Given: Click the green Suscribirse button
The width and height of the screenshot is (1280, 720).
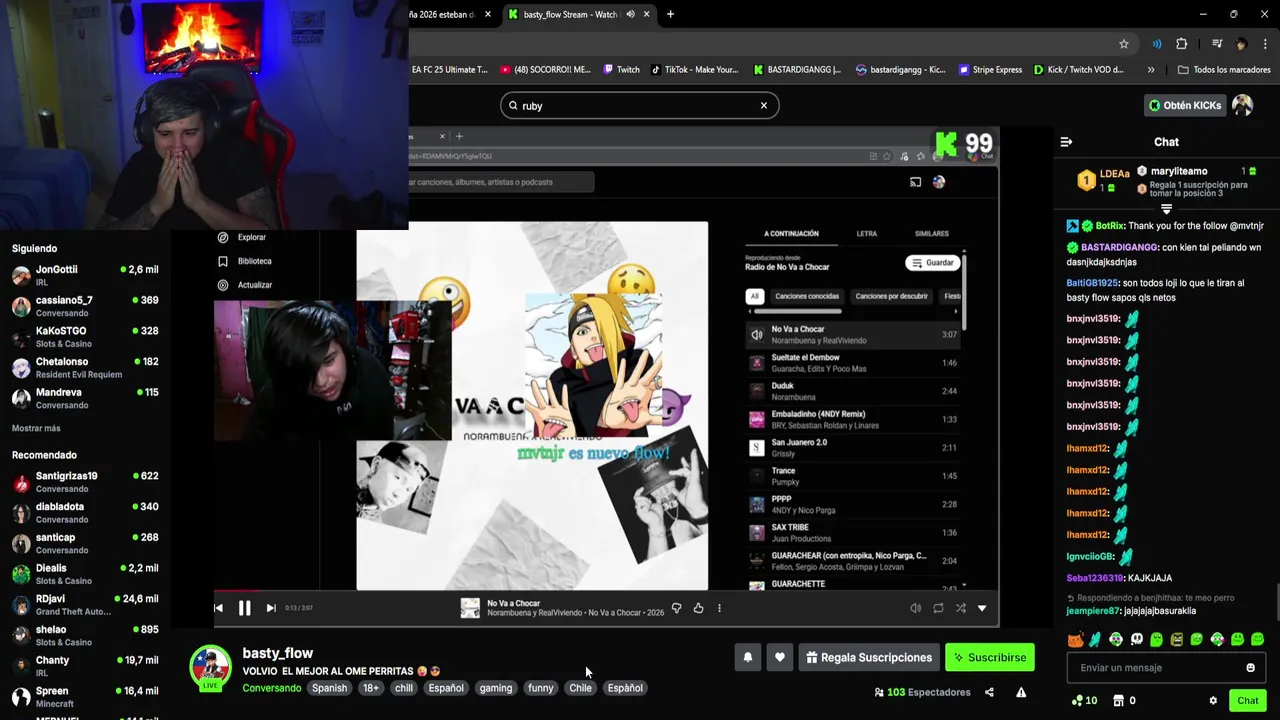Looking at the screenshot, I should point(990,657).
